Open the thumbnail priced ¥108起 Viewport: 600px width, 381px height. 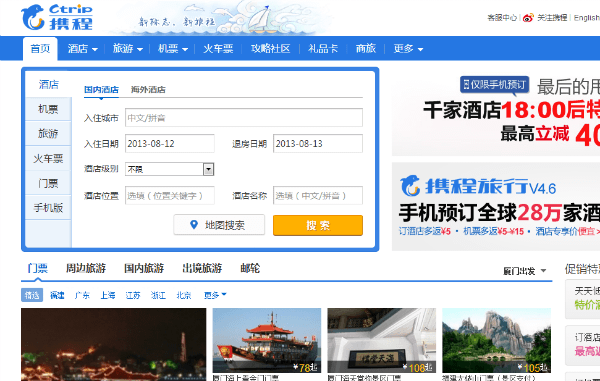(x=382, y=340)
